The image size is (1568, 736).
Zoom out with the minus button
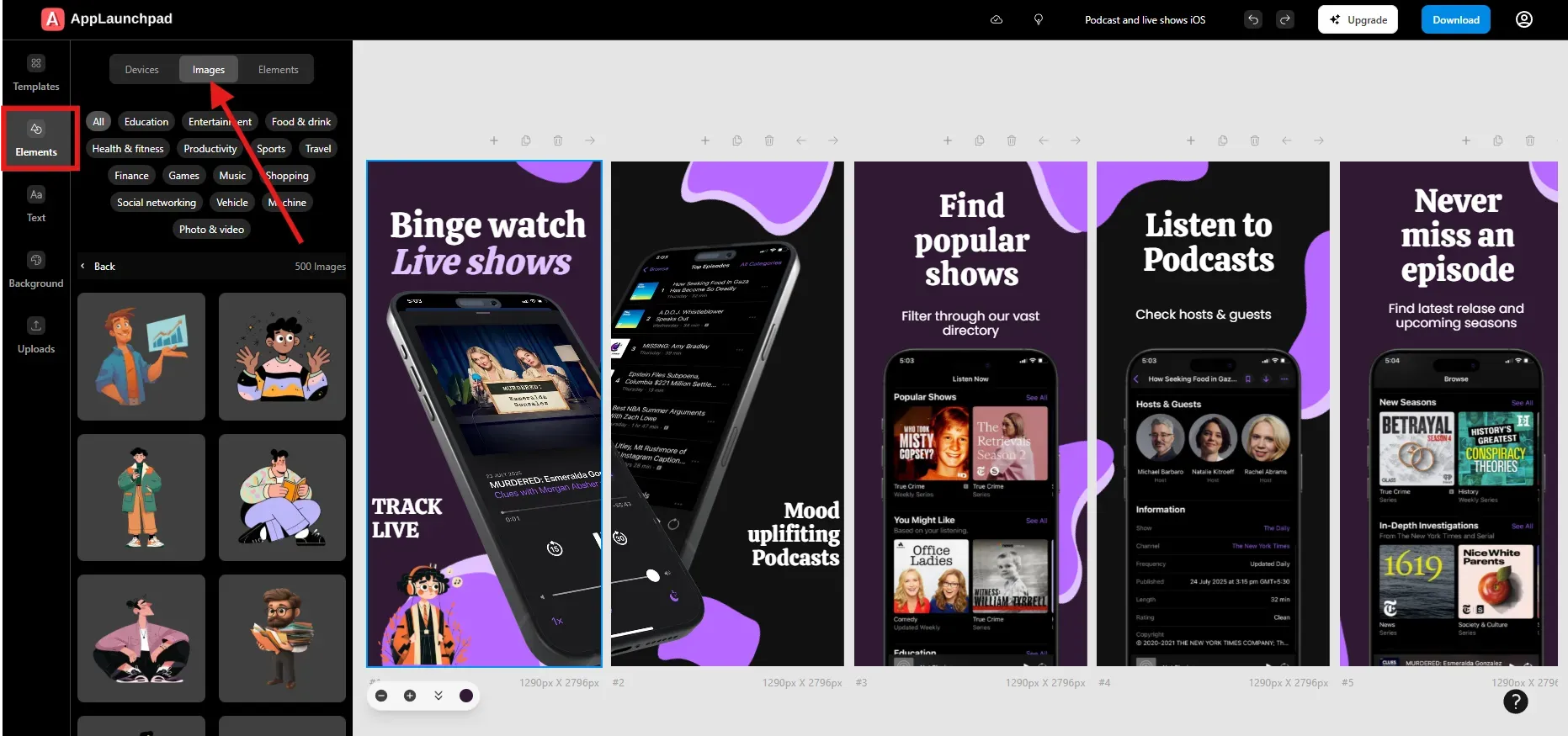point(381,696)
